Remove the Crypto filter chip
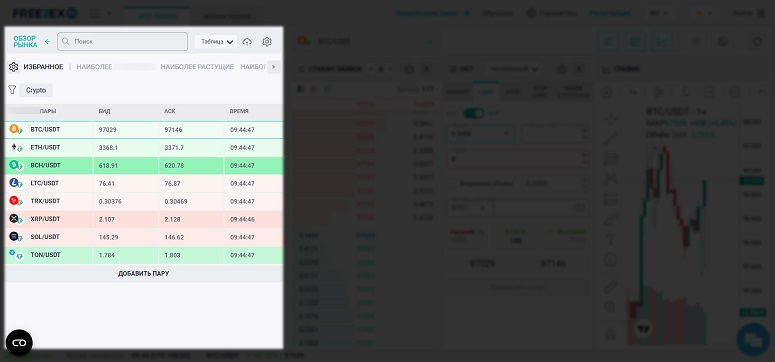775x362 pixels. [x=36, y=90]
